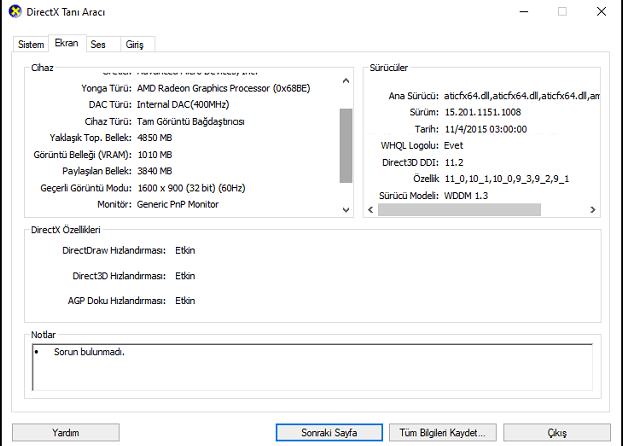Click the 'DirectX Özellikleri' group heading
This screenshot has height=446, width=623.
(x=66, y=230)
